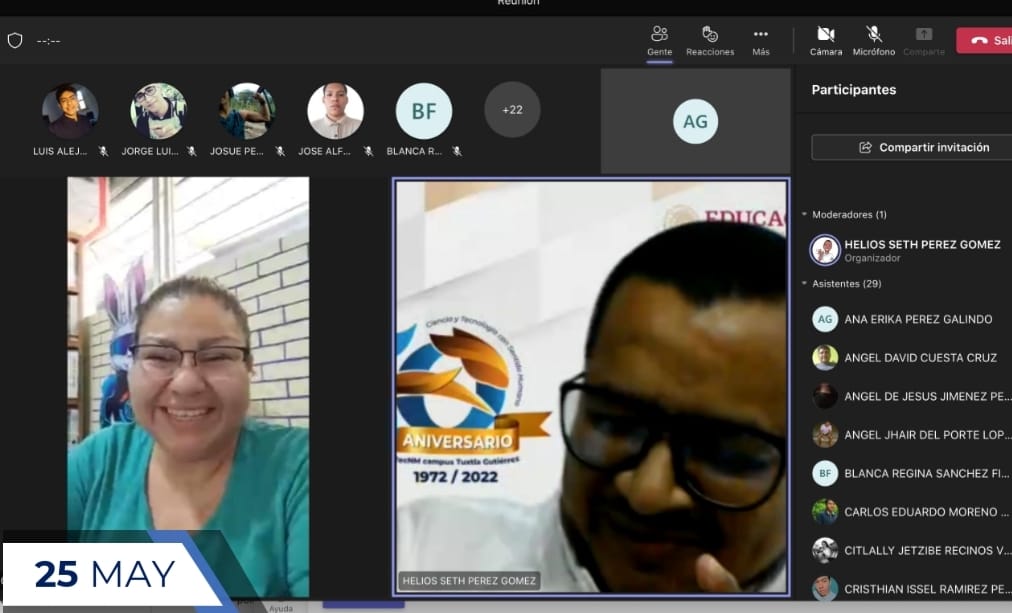Viewport: 1012px width, 613px height.
Task: Select the BF avatar for BLANCA R...
Action: point(423,111)
